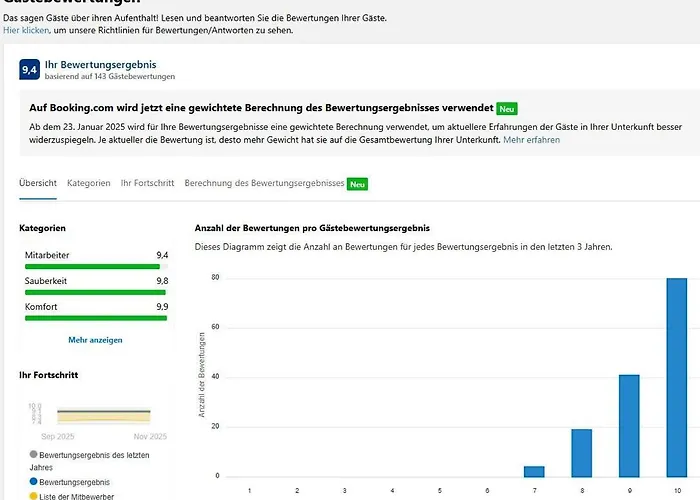Click the Komfort green rating bar

point(96,318)
